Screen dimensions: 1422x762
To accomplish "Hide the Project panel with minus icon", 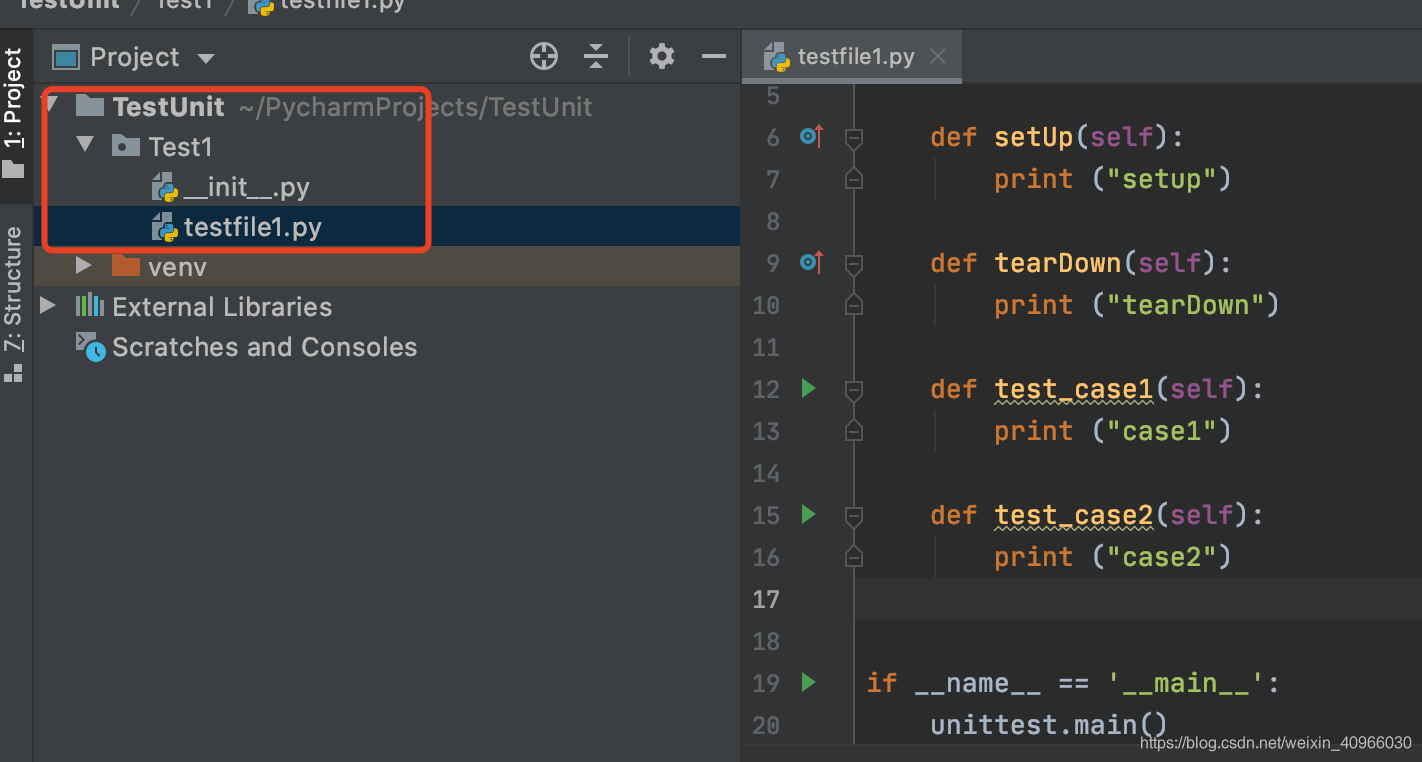I will [714, 56].
